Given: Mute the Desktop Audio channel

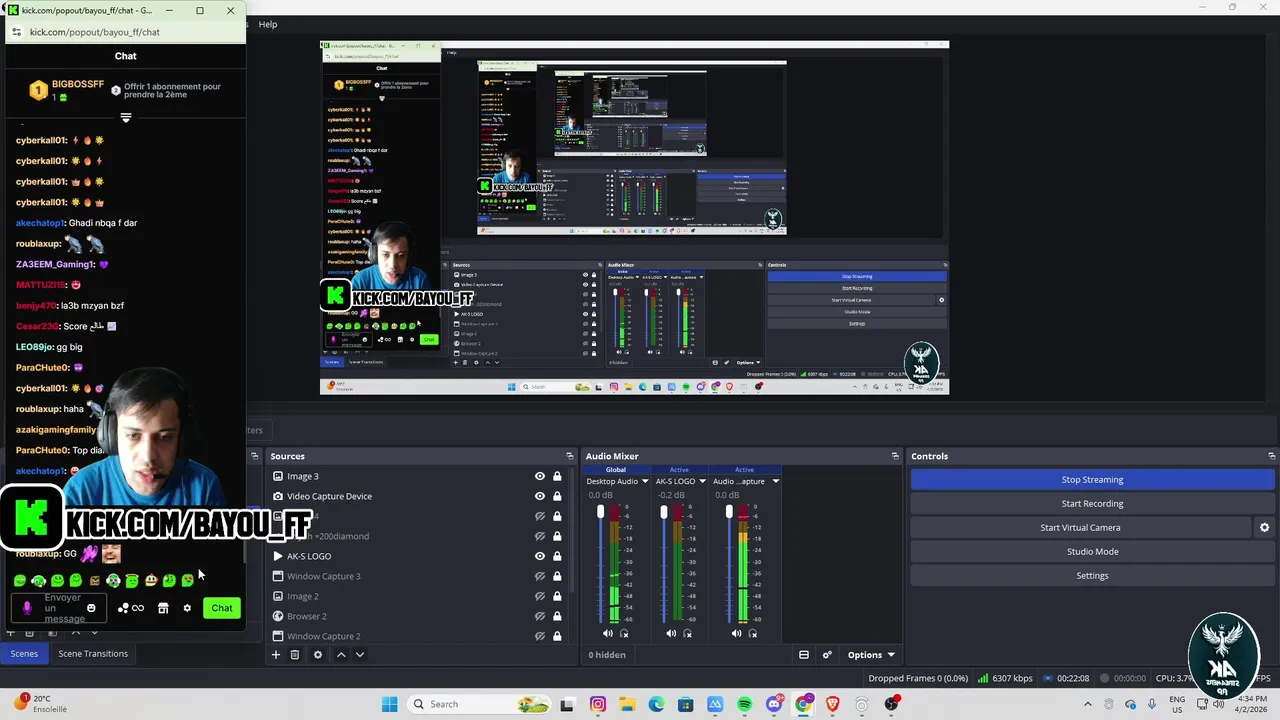Looking at the screenshot, I should tap(608, 634).
